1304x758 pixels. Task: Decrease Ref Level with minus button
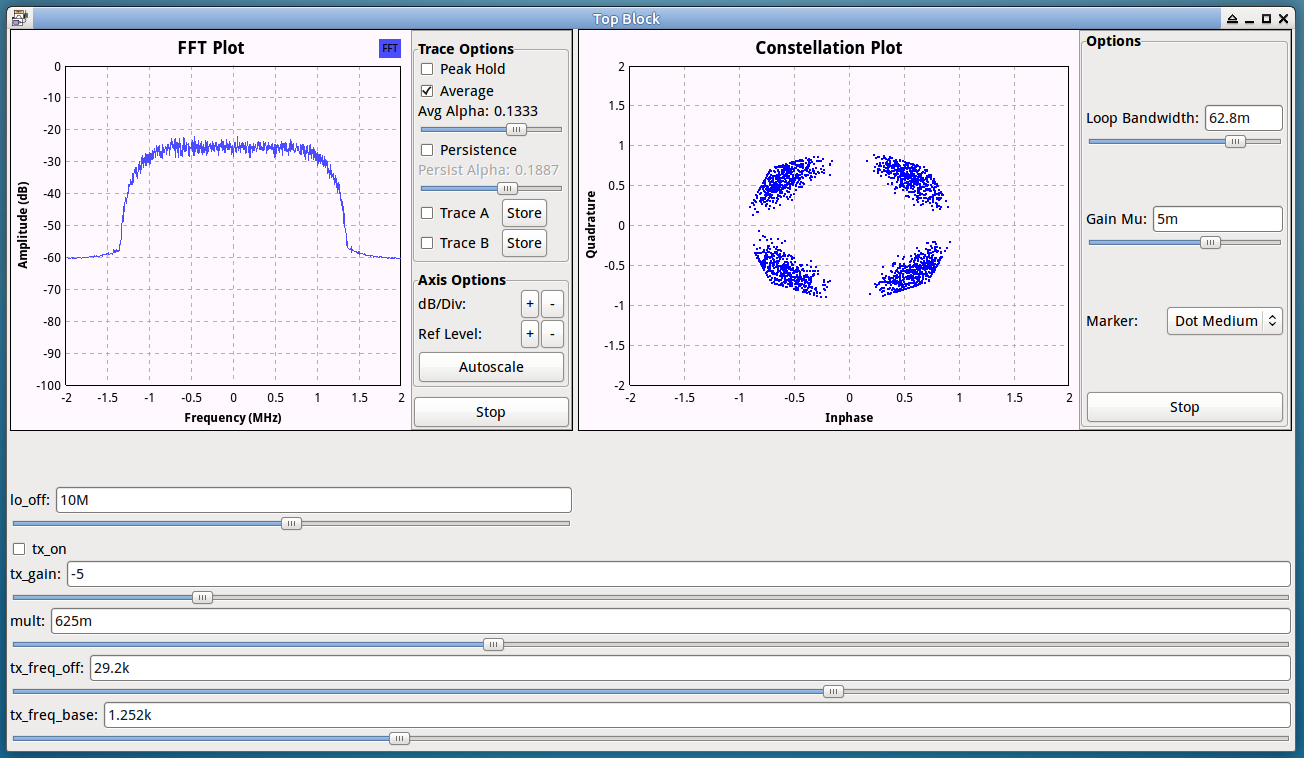(x=553, y=334)
